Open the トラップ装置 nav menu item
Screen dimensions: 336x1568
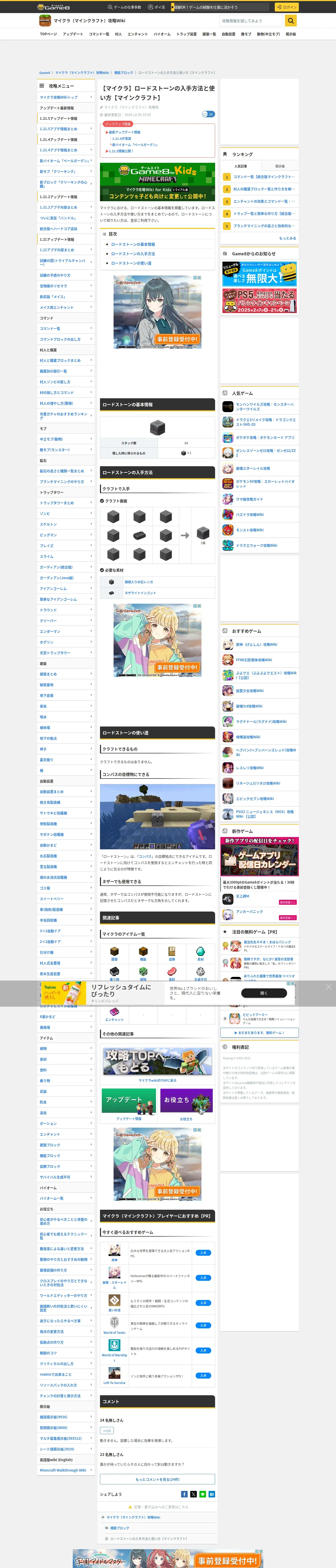tap(187, 34)
